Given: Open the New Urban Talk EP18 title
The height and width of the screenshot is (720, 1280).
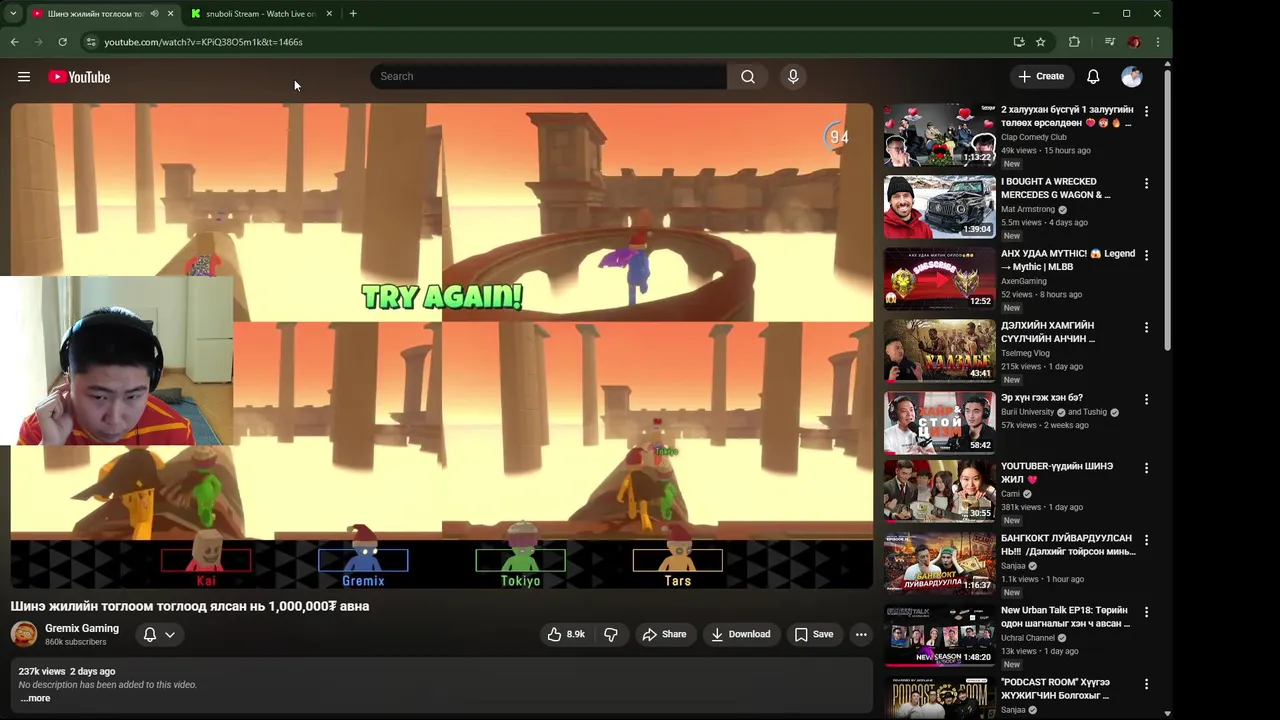Looking at the screenshot, I should tap(1065, 617).
